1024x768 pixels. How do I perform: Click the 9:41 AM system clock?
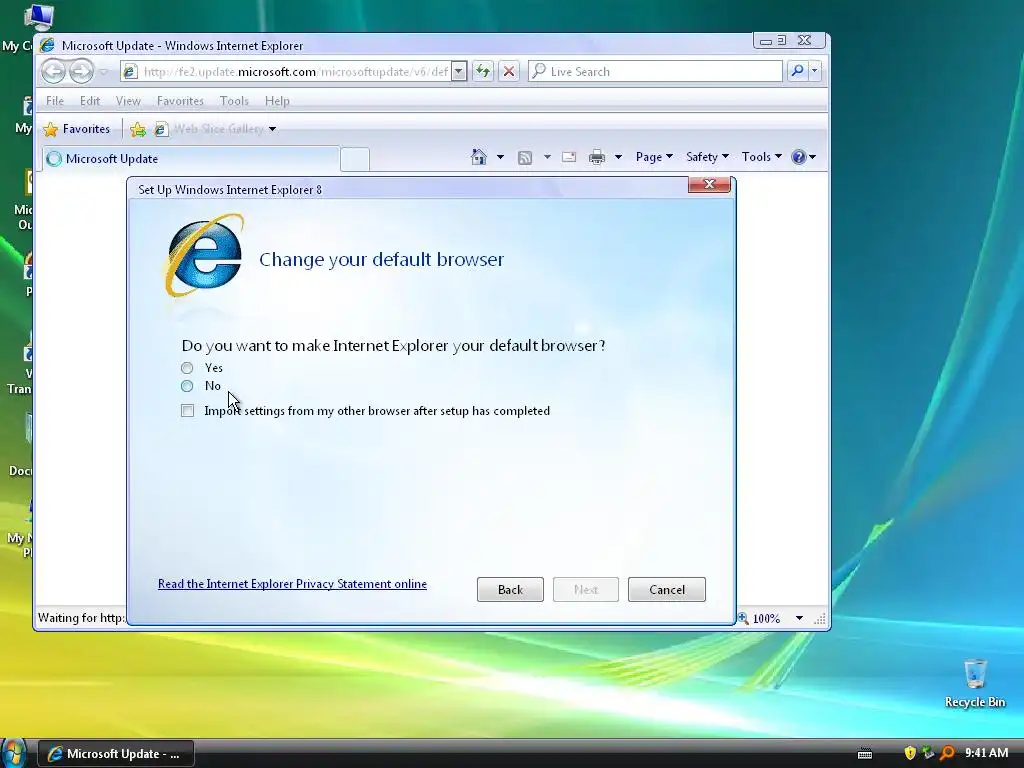(986, 753)
